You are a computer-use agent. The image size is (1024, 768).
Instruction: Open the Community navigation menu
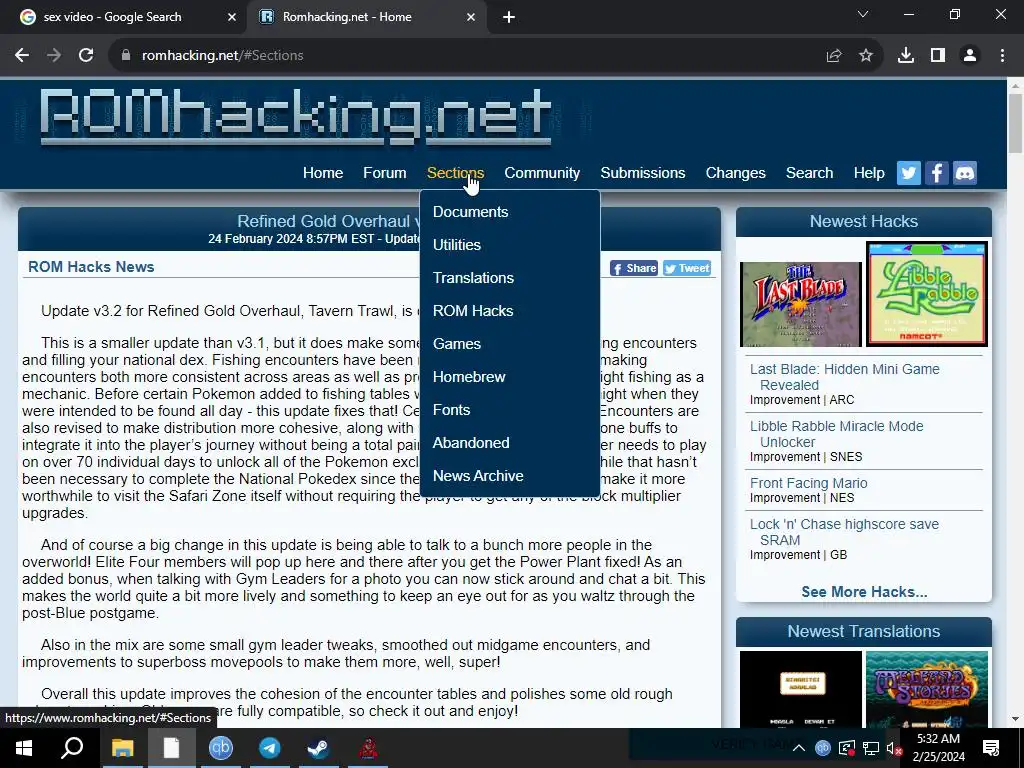click(x=542, y=173)
